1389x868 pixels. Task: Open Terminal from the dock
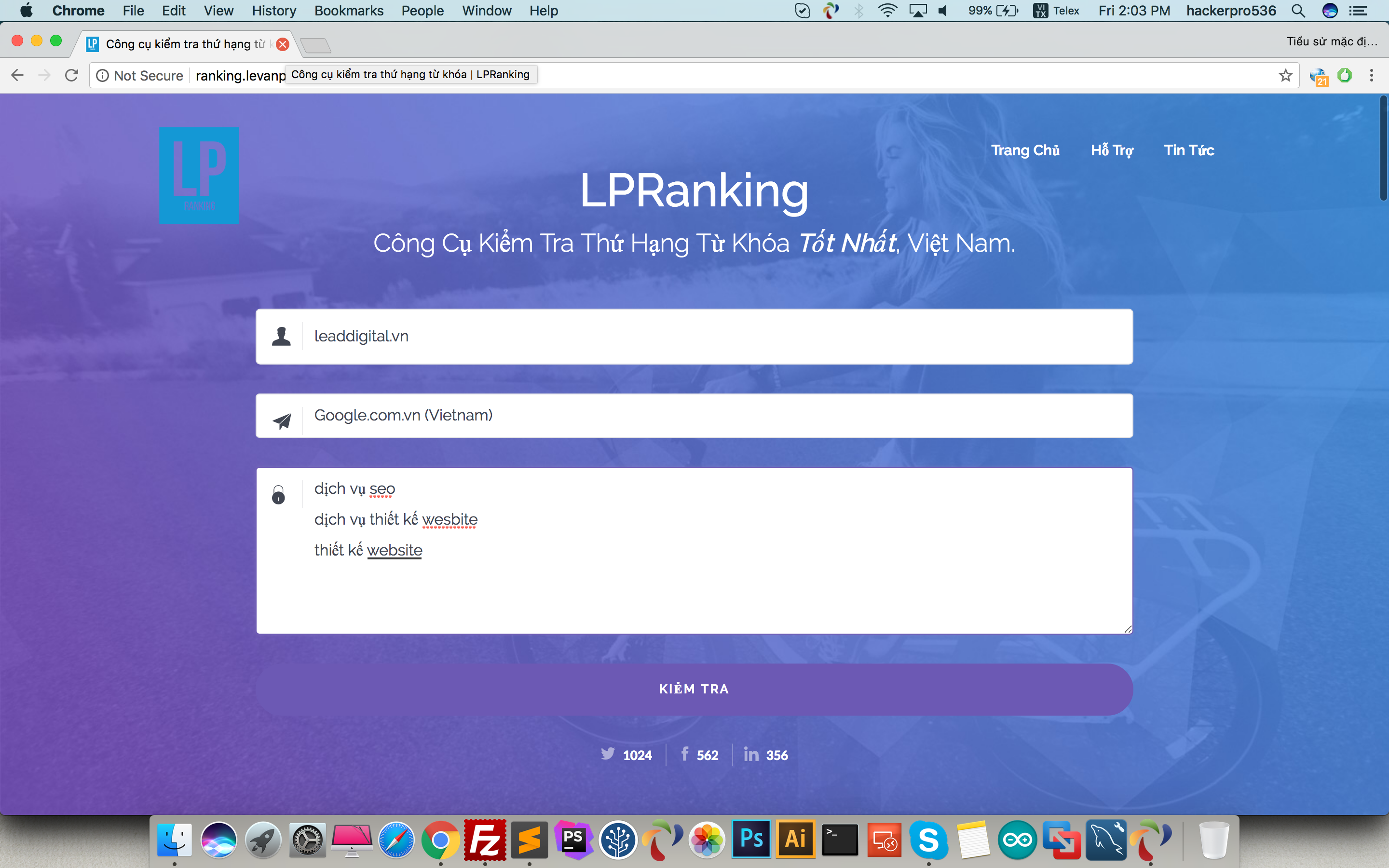[840, 840]
